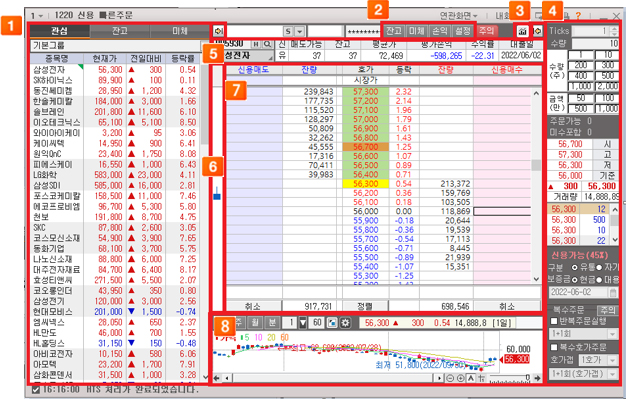Image resolution: width=626 pixels, height=399 pixels.
Task: Select the 유통 radio option
Action: tap(575, 267)
